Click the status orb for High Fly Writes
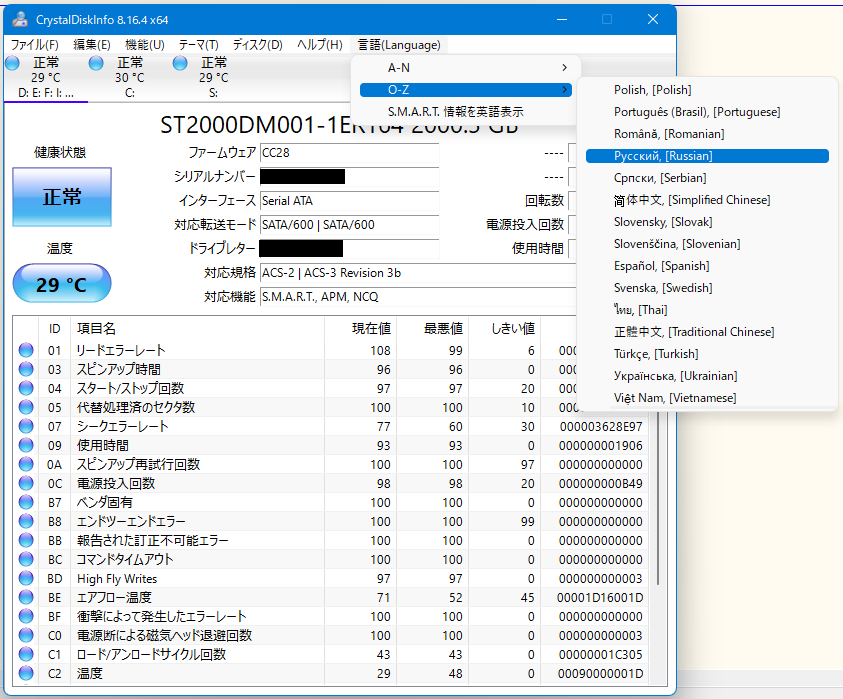The height and width of the screenshot is (699, 843). coord(26,578)
